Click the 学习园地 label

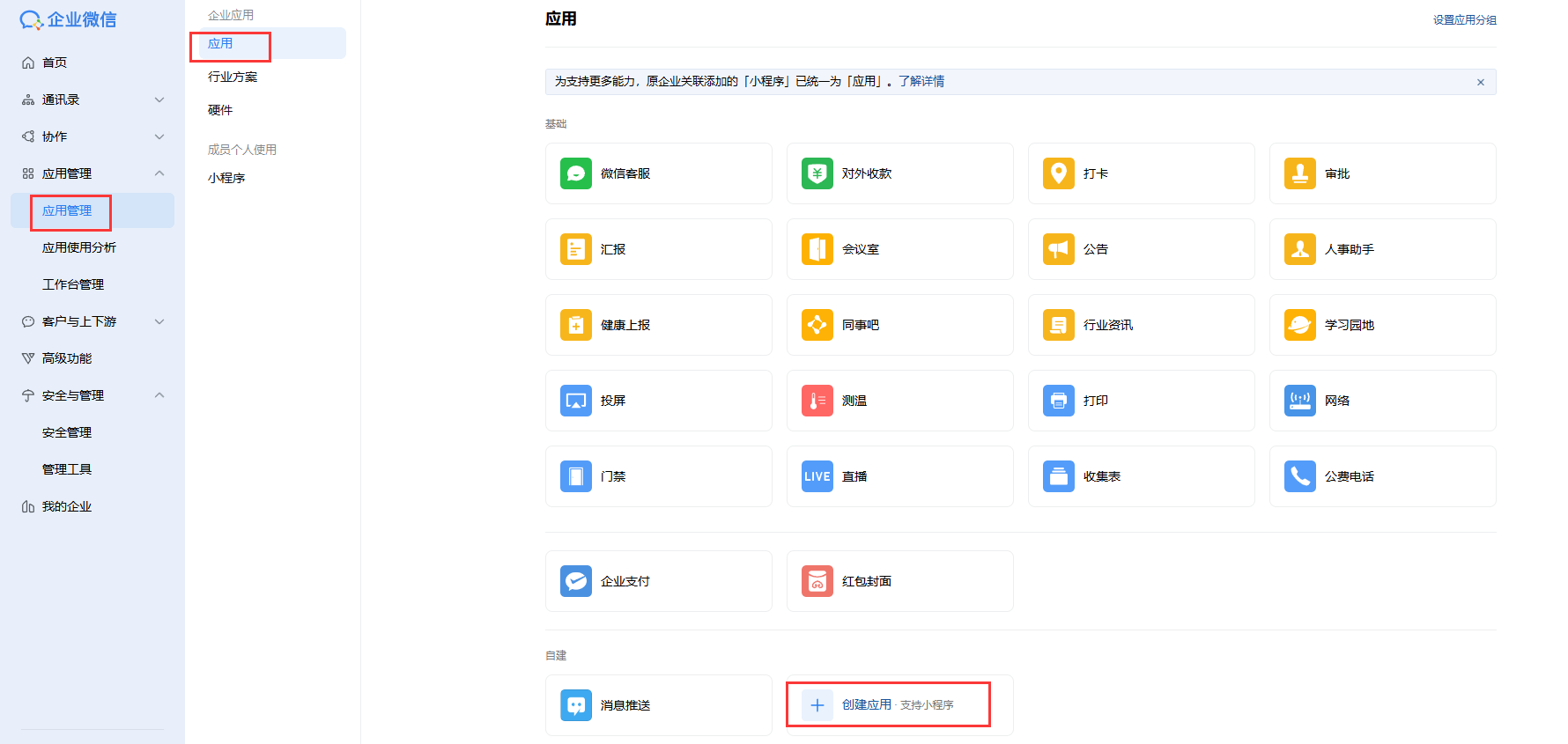coord(1350,325)
